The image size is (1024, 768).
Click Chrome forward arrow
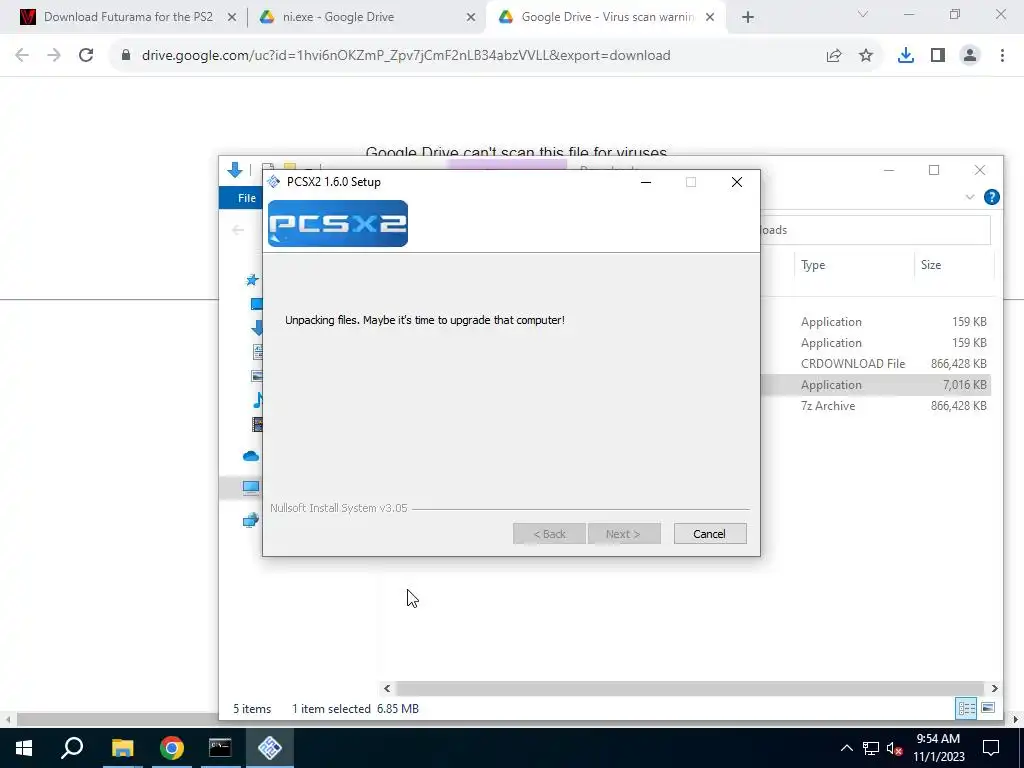[54, 56]
